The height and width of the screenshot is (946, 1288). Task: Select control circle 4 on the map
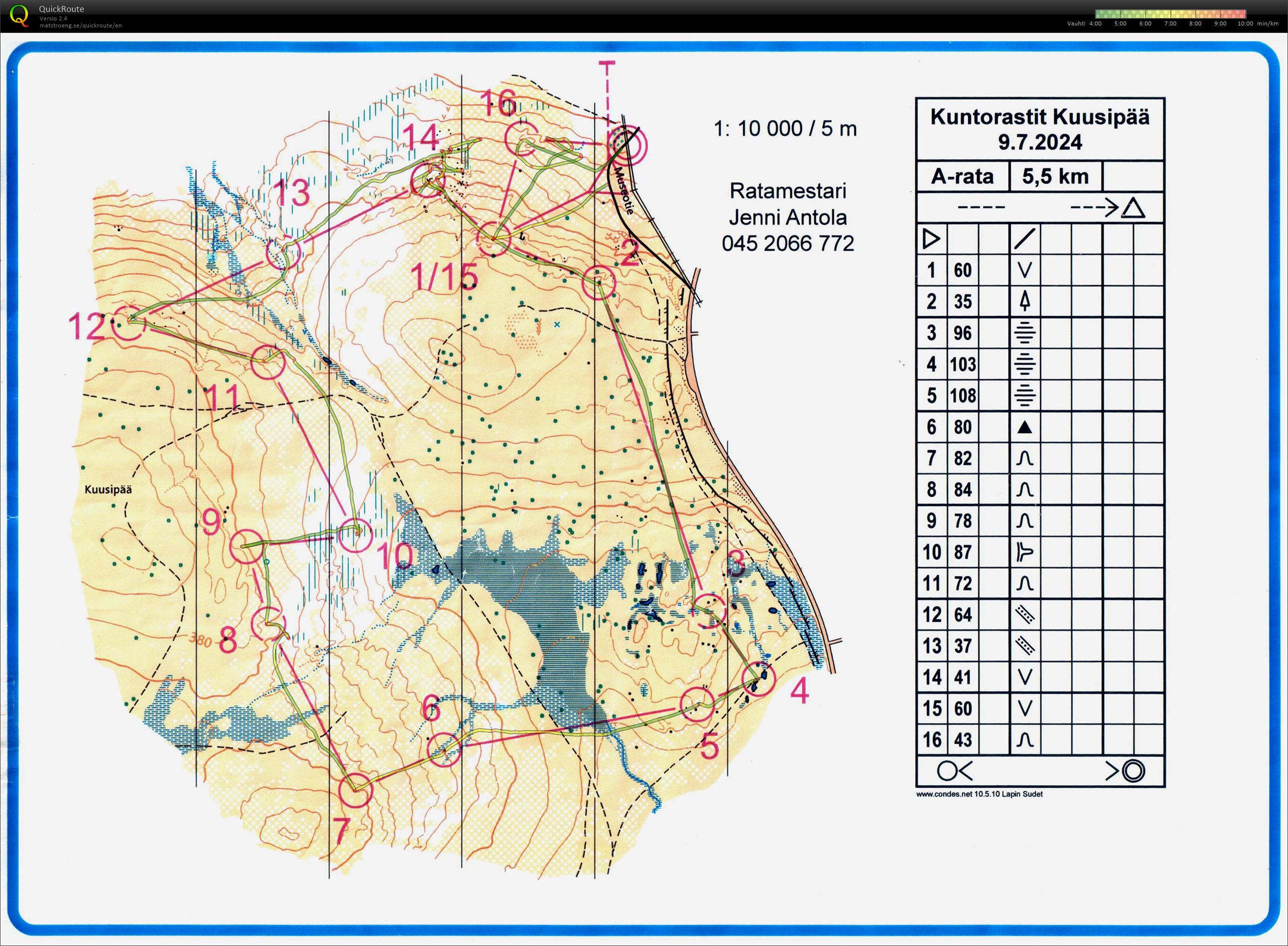[758, 679]
